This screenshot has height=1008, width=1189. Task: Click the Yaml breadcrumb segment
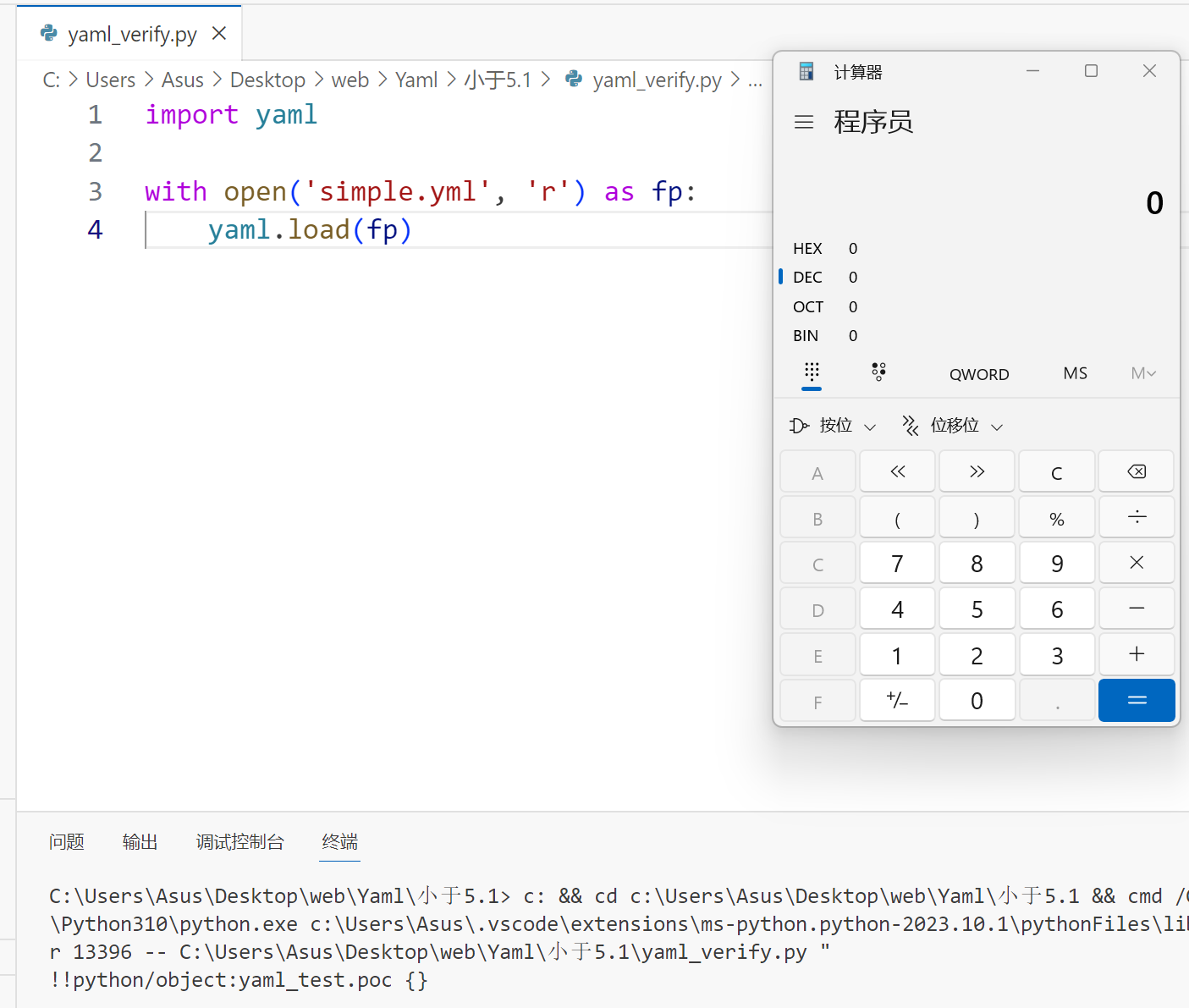click(x=416, y=80)
